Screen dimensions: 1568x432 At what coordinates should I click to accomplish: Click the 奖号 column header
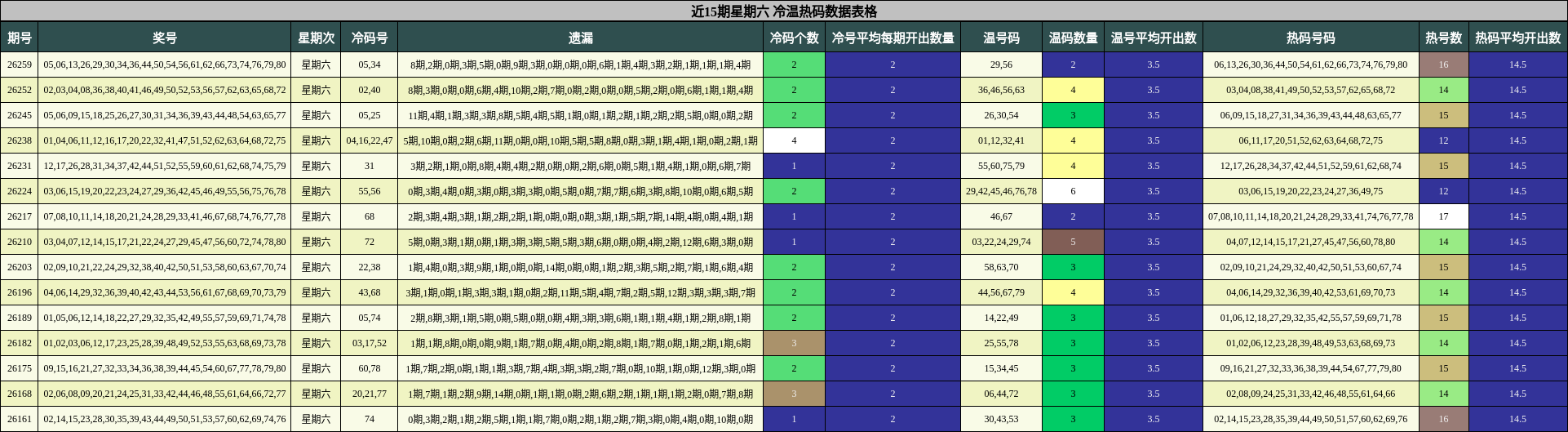[165, 38]
